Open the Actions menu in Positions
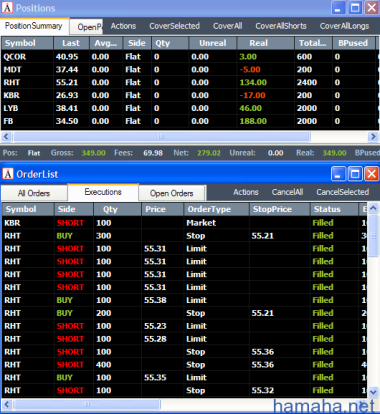Screen dimensions: 380x414 [x=123, y=26]
